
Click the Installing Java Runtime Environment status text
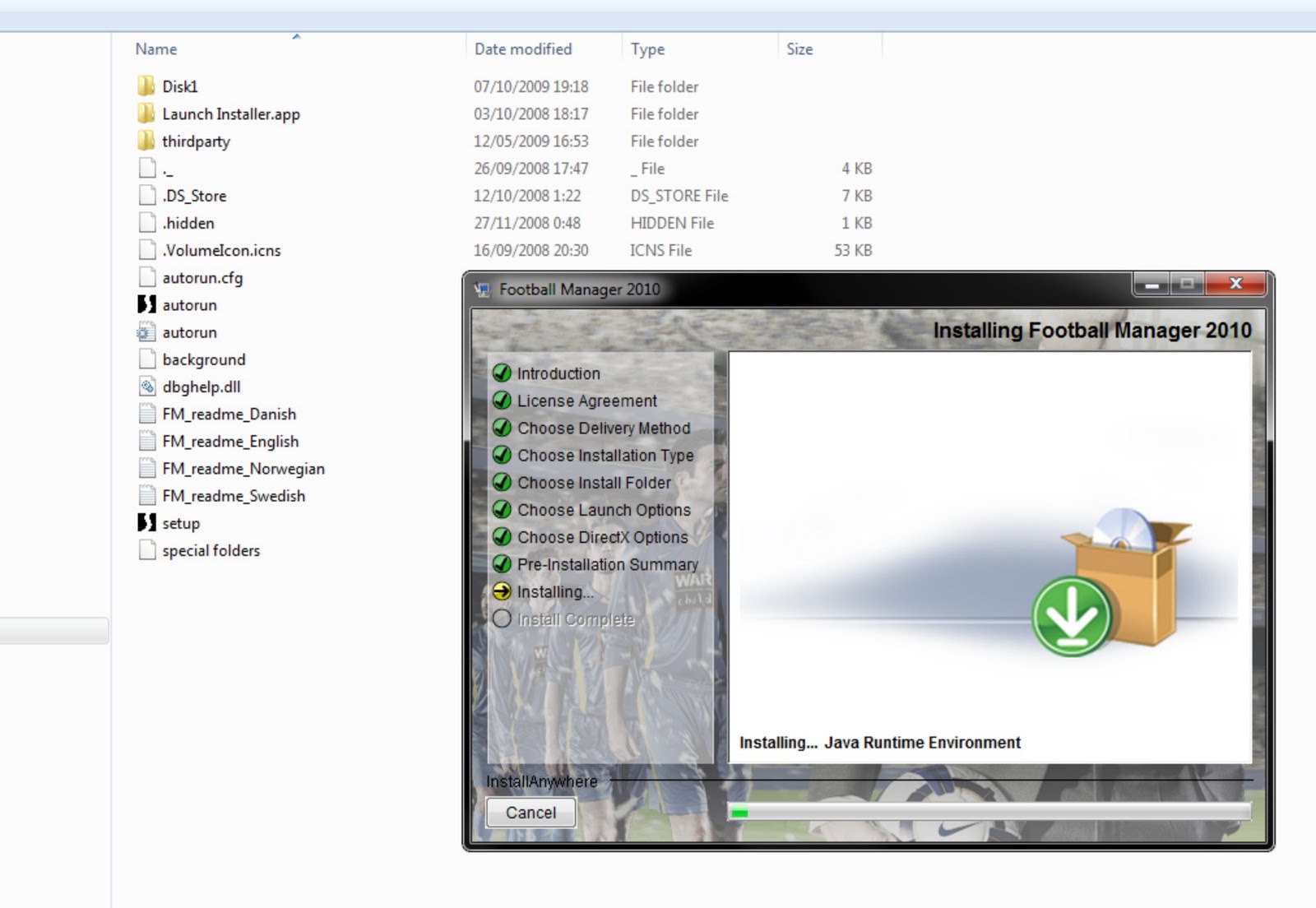pos(880,743)
